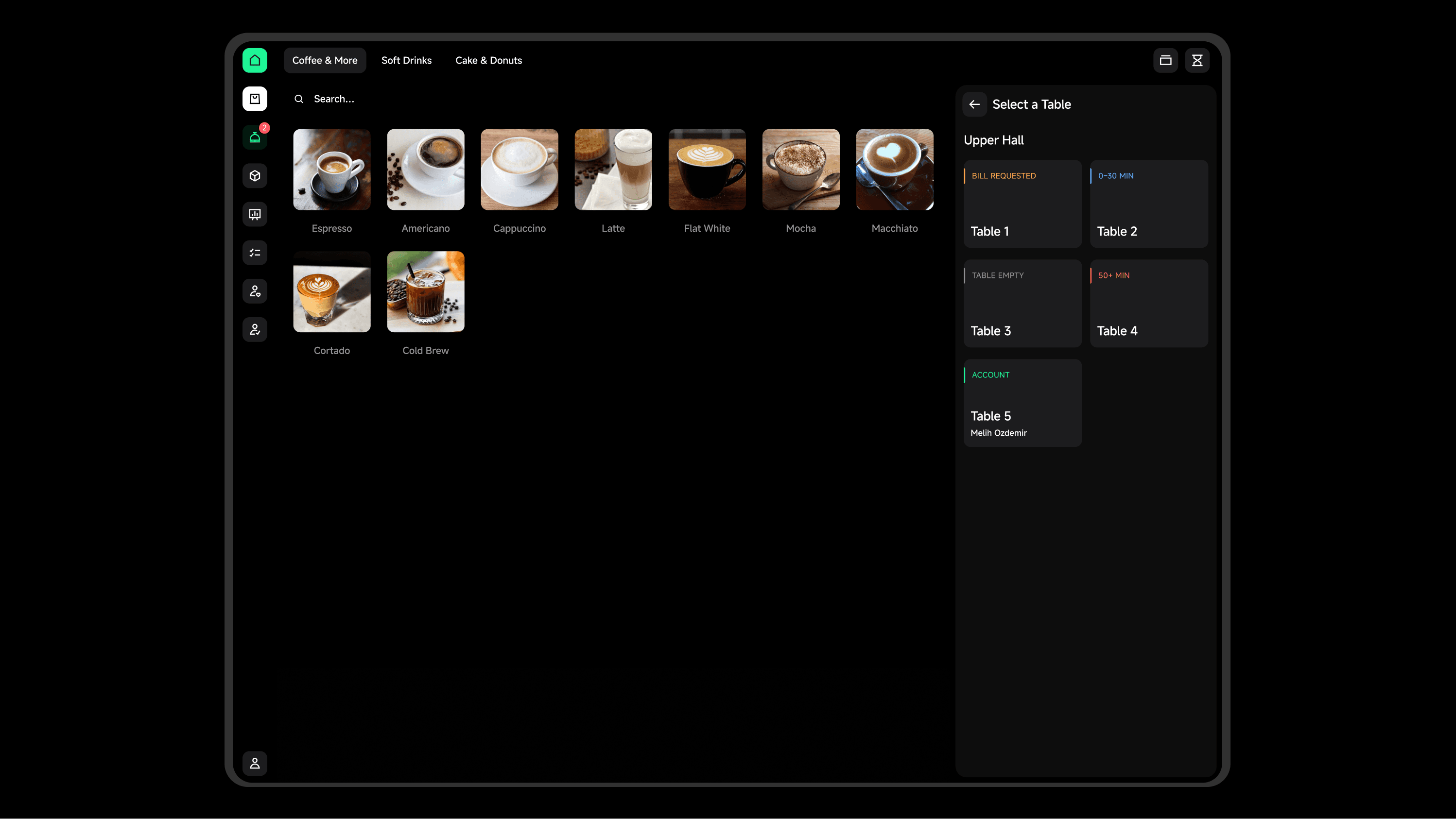Click the green home icon

[x=255, y=60]
